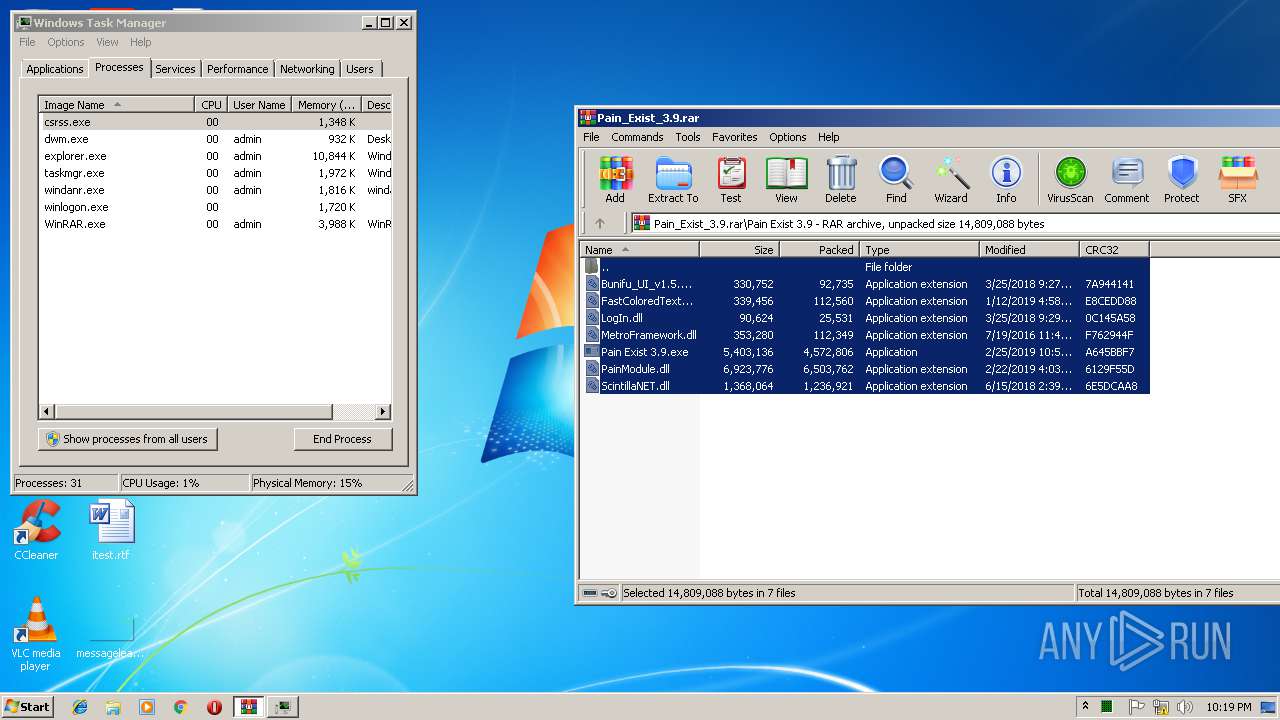This screenshot has width=1280, height=720.
Task: Open Google Chrome from the taskbar
Action: pyautogui.click(x=180, y=707)
